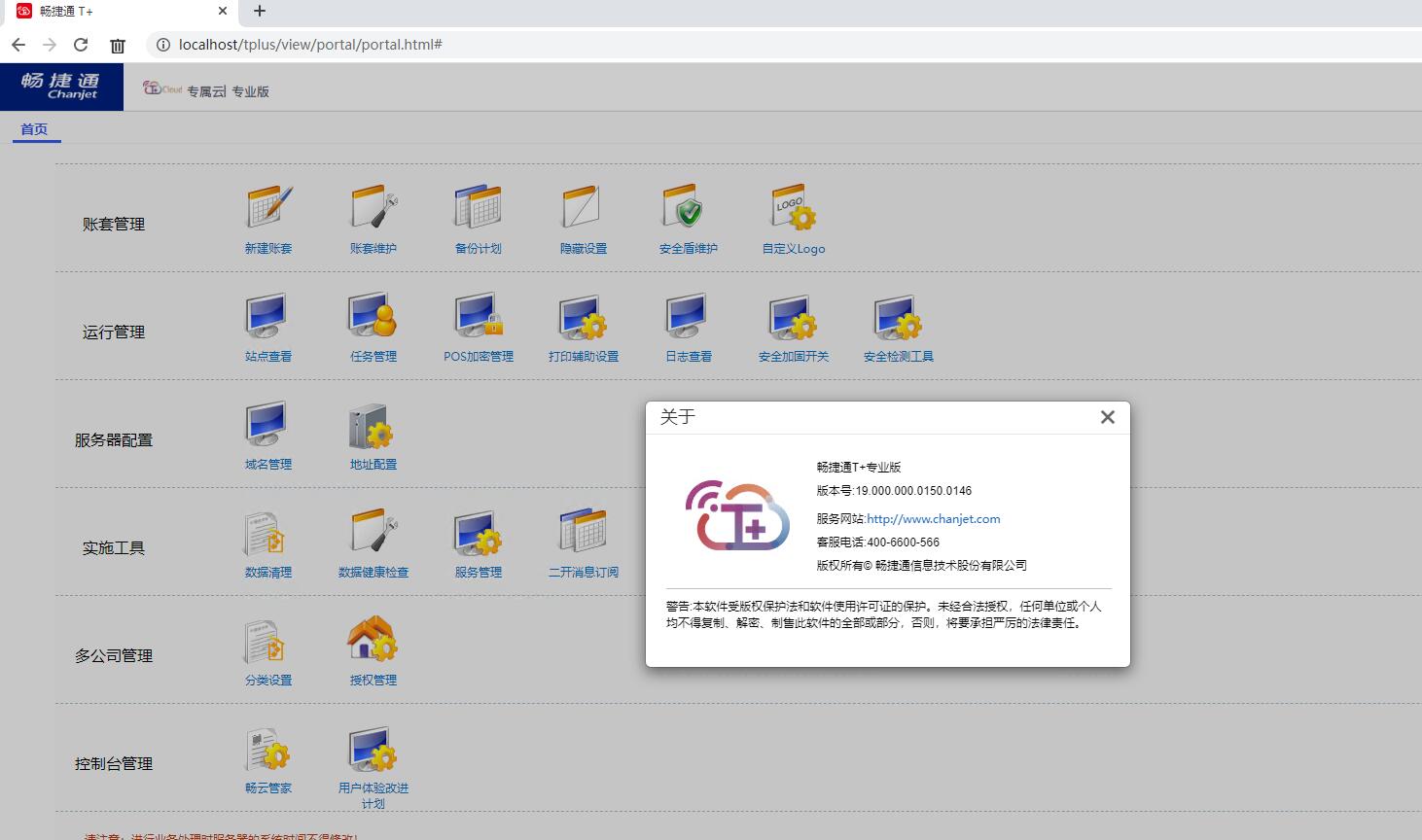The width and height of the screenshot is (1422, 840).
Task: Click the site info icon in address bar
Action: click(x=162, y=45)
